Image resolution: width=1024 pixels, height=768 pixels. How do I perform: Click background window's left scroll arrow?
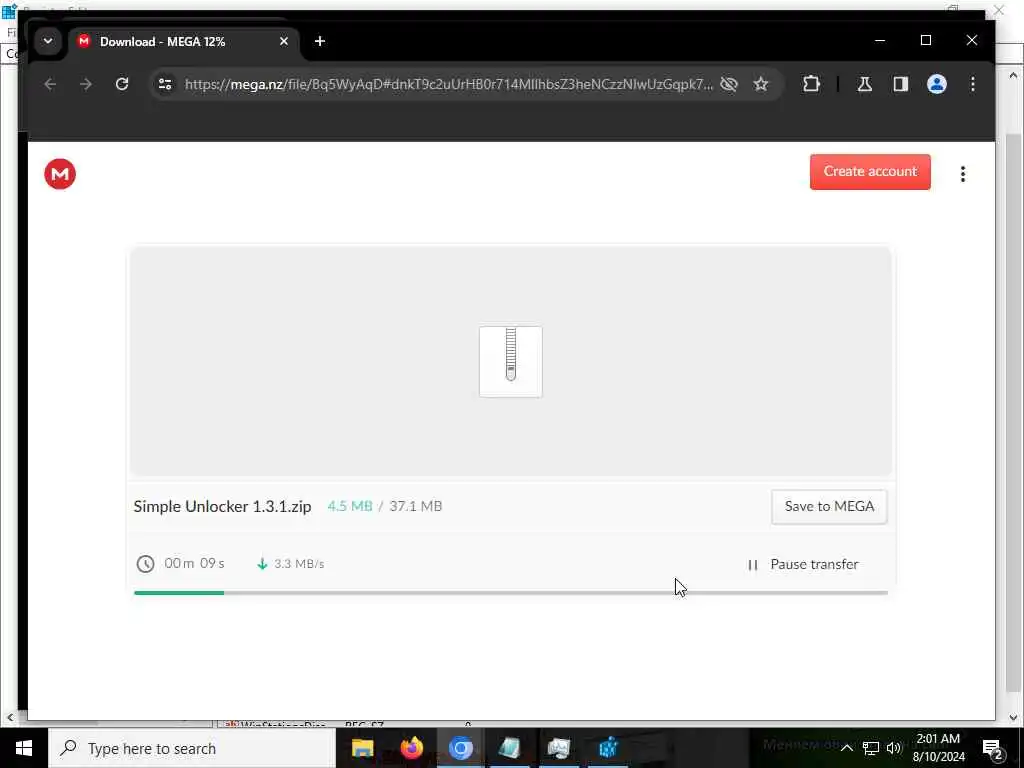pos(9,718)
